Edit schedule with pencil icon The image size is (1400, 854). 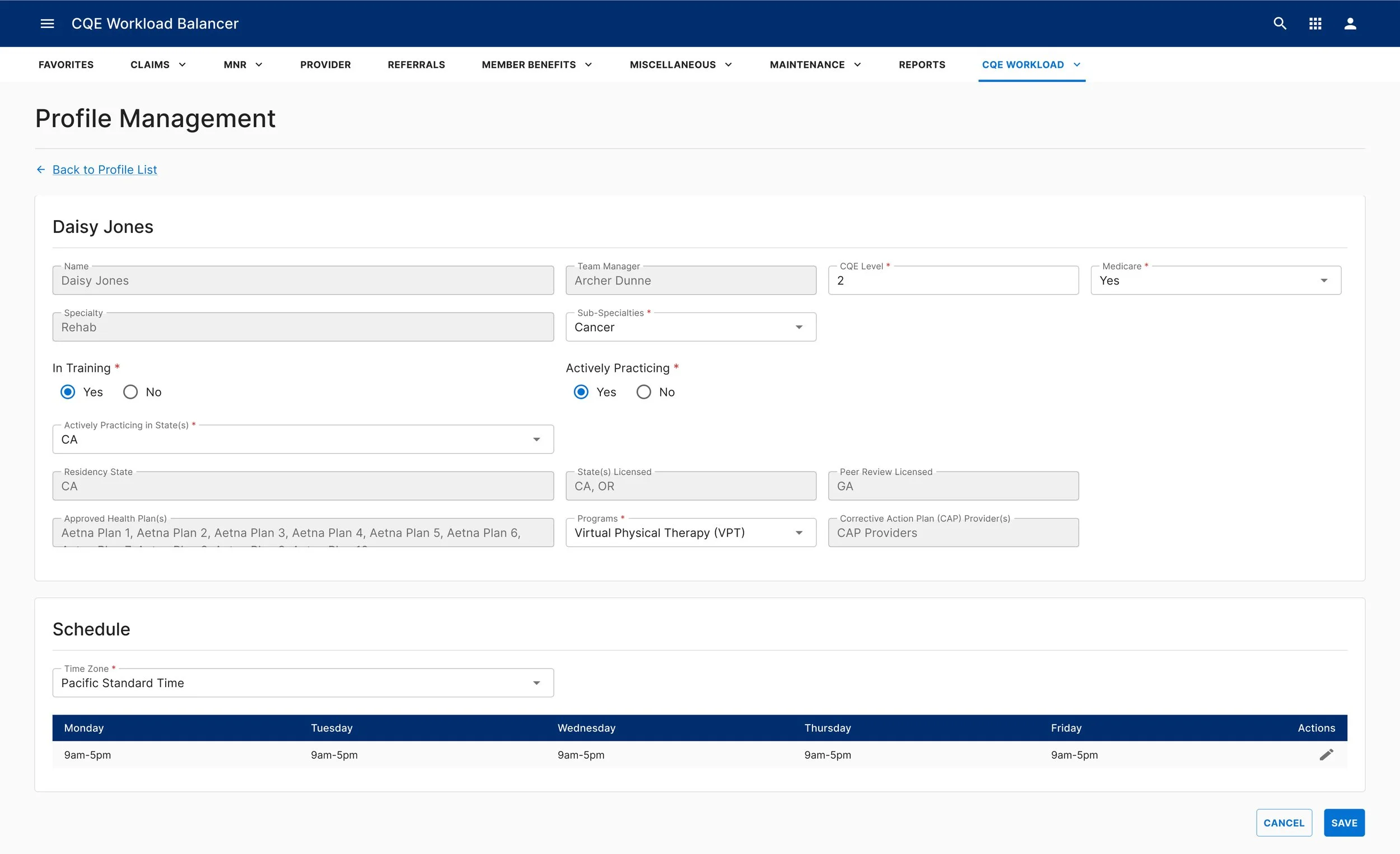(x=1326, y=754)
